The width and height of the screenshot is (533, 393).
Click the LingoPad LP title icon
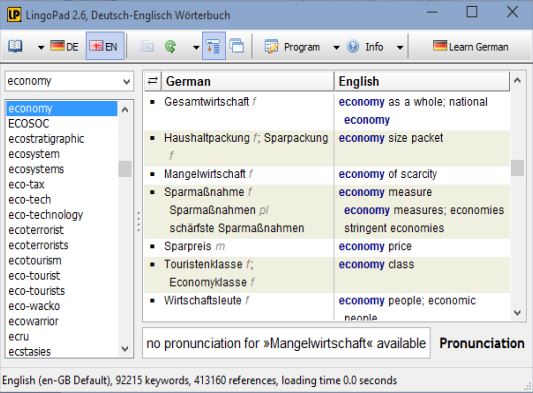click(14, 15)
